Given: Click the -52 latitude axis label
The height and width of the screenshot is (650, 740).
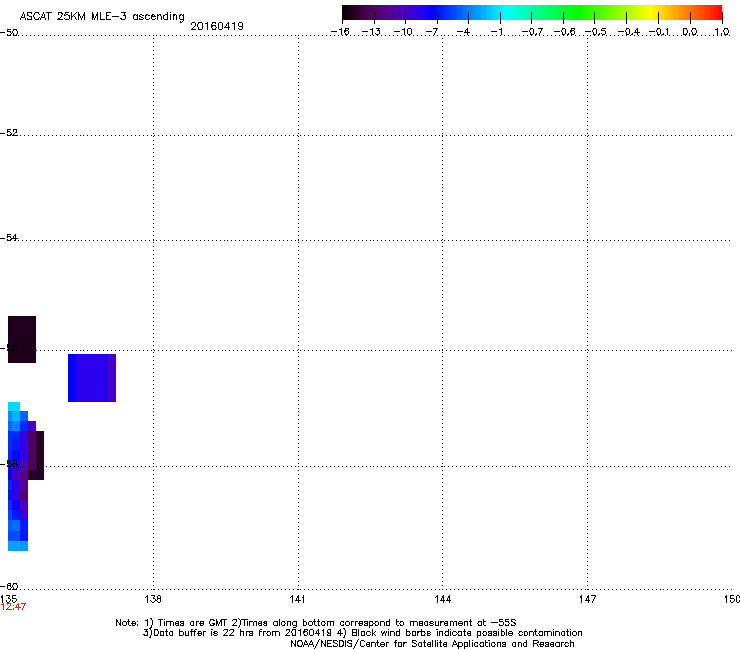Looking at the screenshot, I should pyautogui.click(x=9, y=133).
